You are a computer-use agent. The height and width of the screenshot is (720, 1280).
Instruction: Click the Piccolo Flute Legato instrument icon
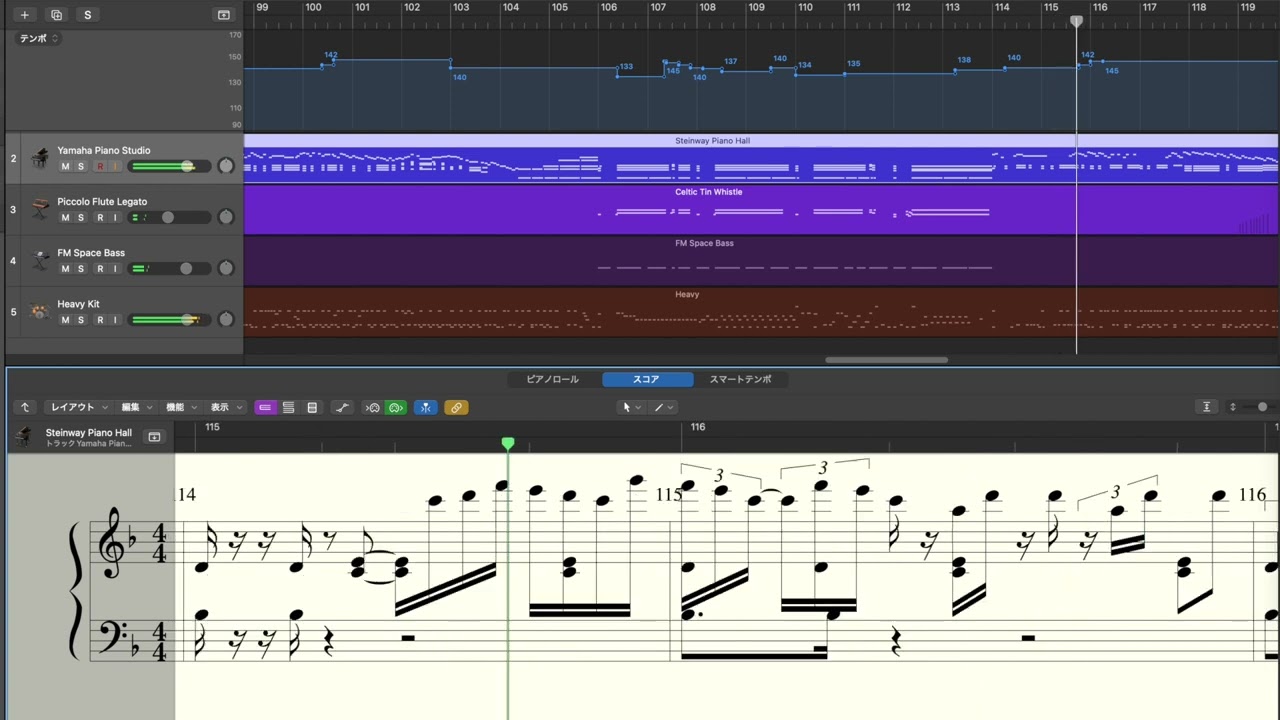pyautogui.click(x=40, y=209)
